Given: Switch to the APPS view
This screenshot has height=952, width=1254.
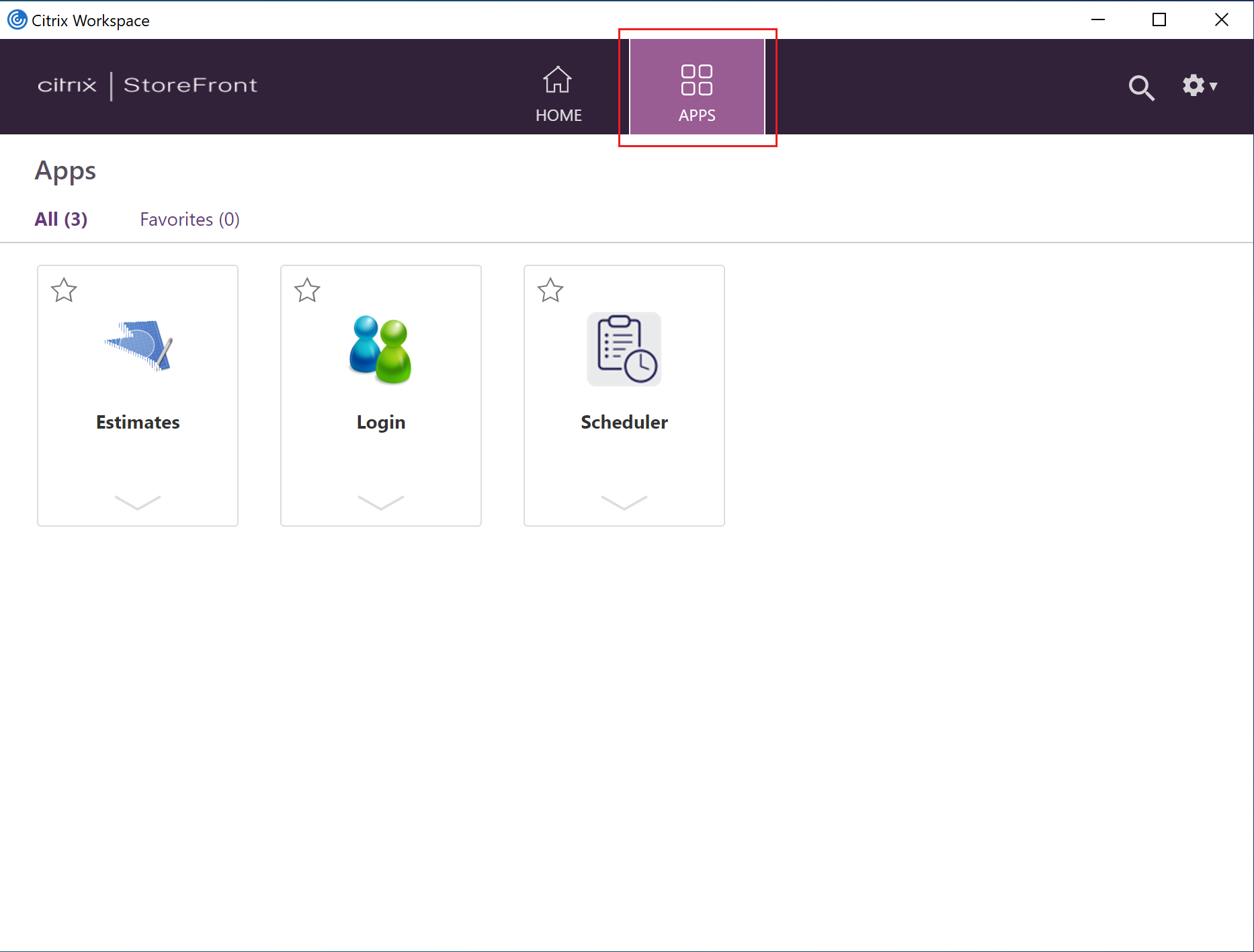Looking at the screenshot, I should (697, 94).
